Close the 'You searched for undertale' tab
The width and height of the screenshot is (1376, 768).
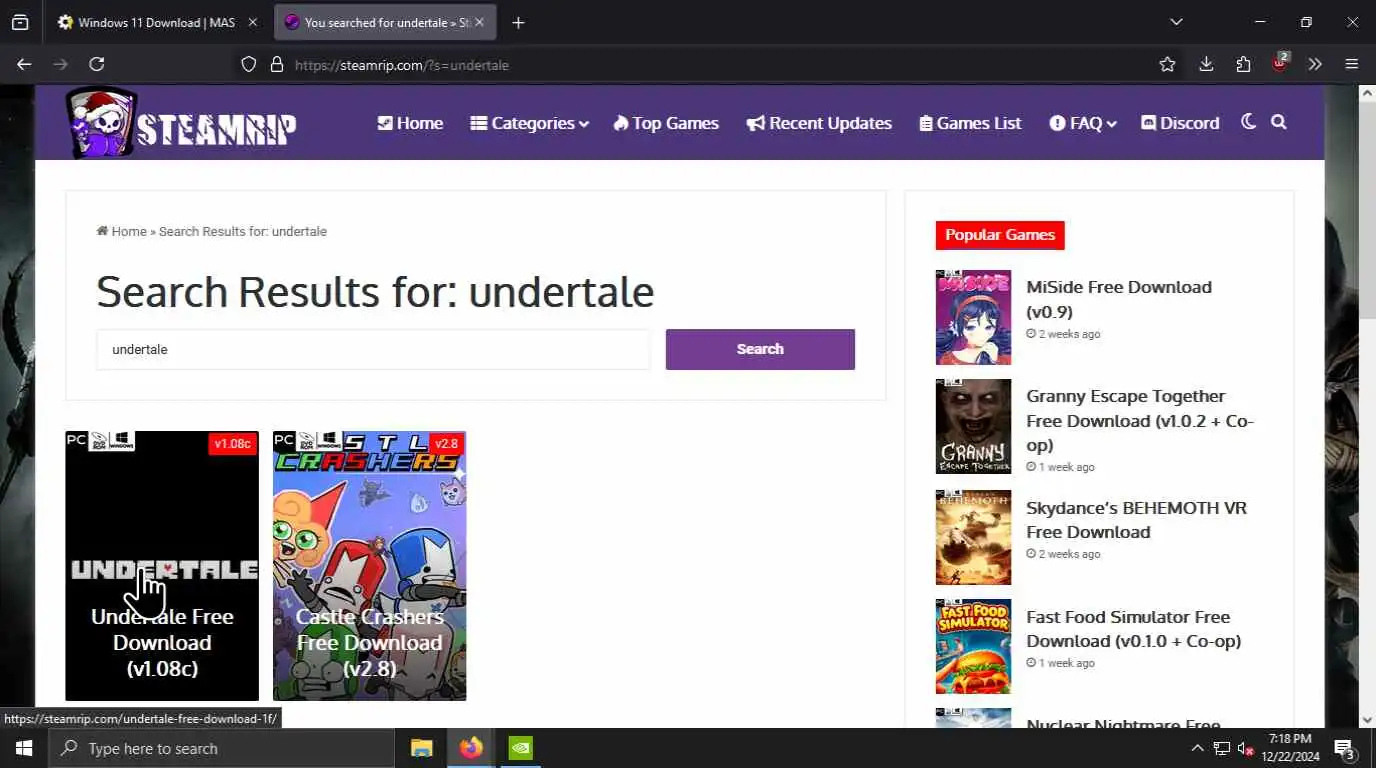point(477,22)
